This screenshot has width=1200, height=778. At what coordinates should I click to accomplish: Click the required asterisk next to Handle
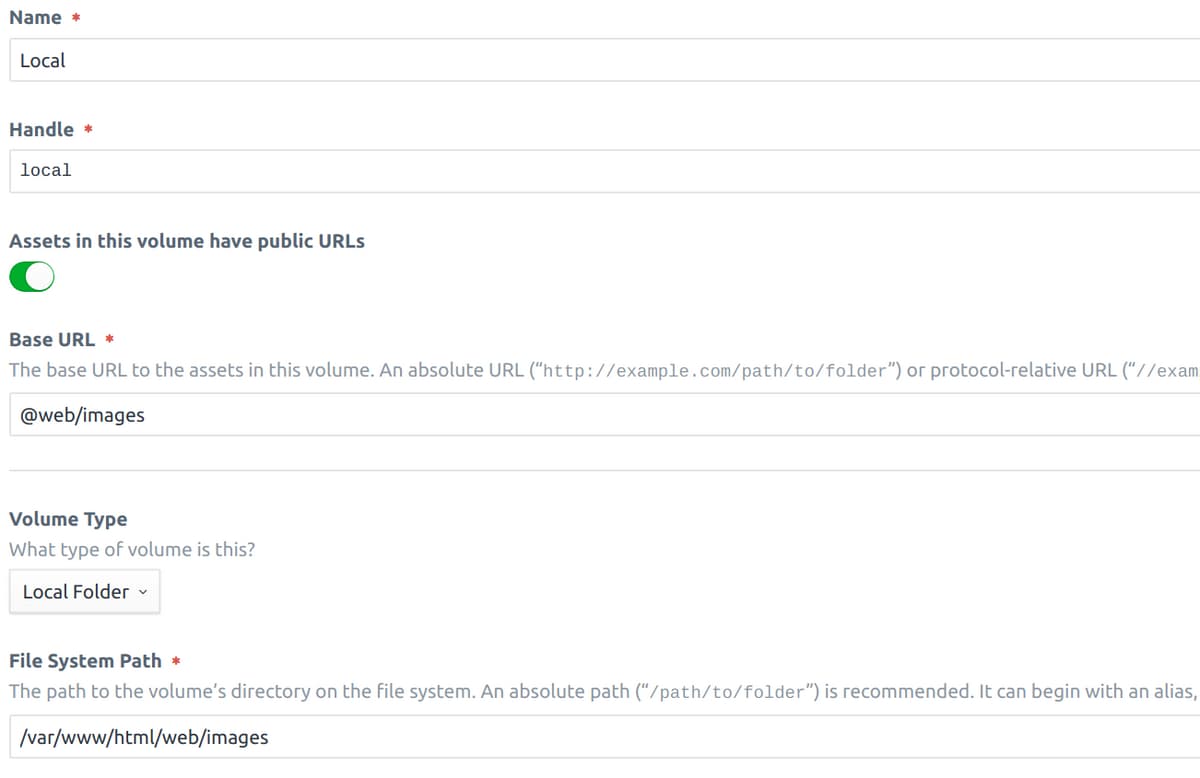pyautogui.click(x=87, y=130)
